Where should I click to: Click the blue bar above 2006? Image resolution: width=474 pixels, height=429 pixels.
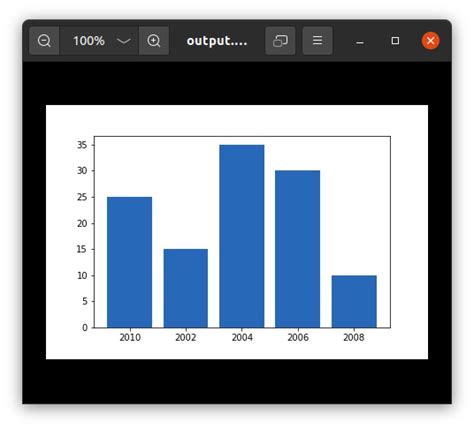297,249
